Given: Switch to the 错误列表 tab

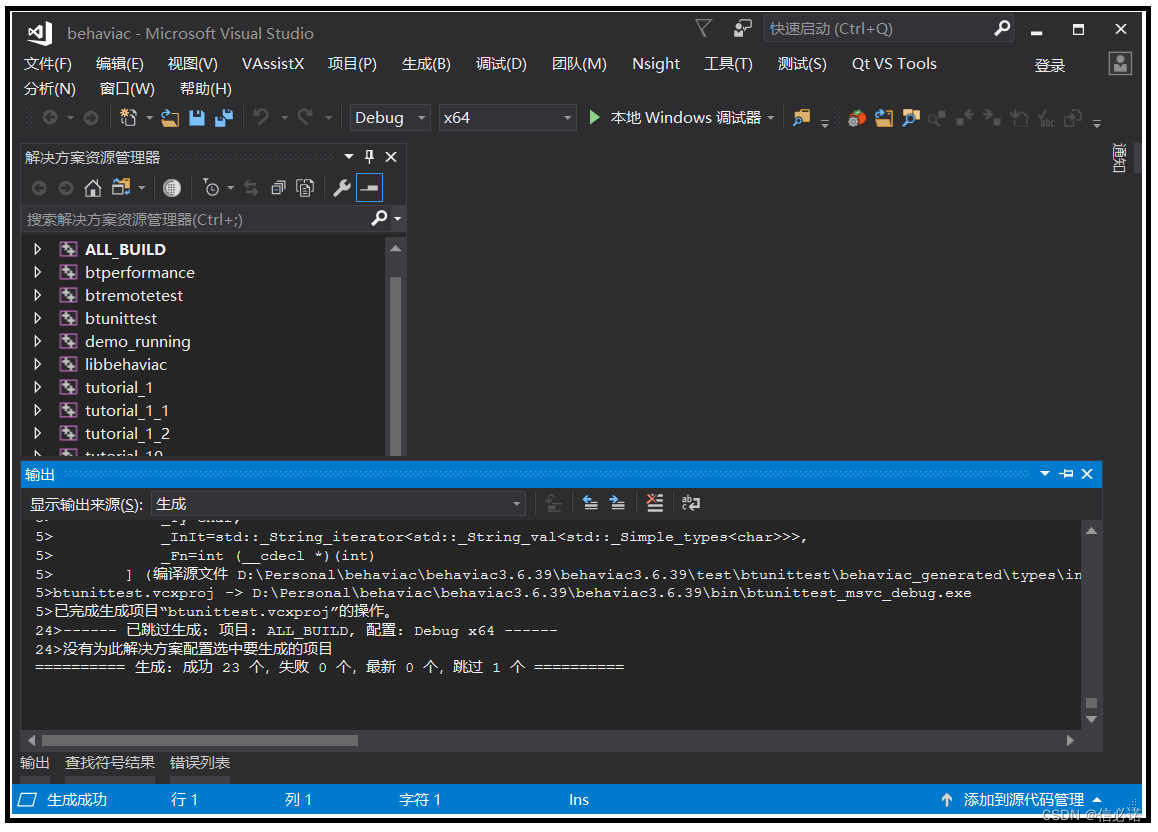Looking at the screenshot, I should point(200,763).
